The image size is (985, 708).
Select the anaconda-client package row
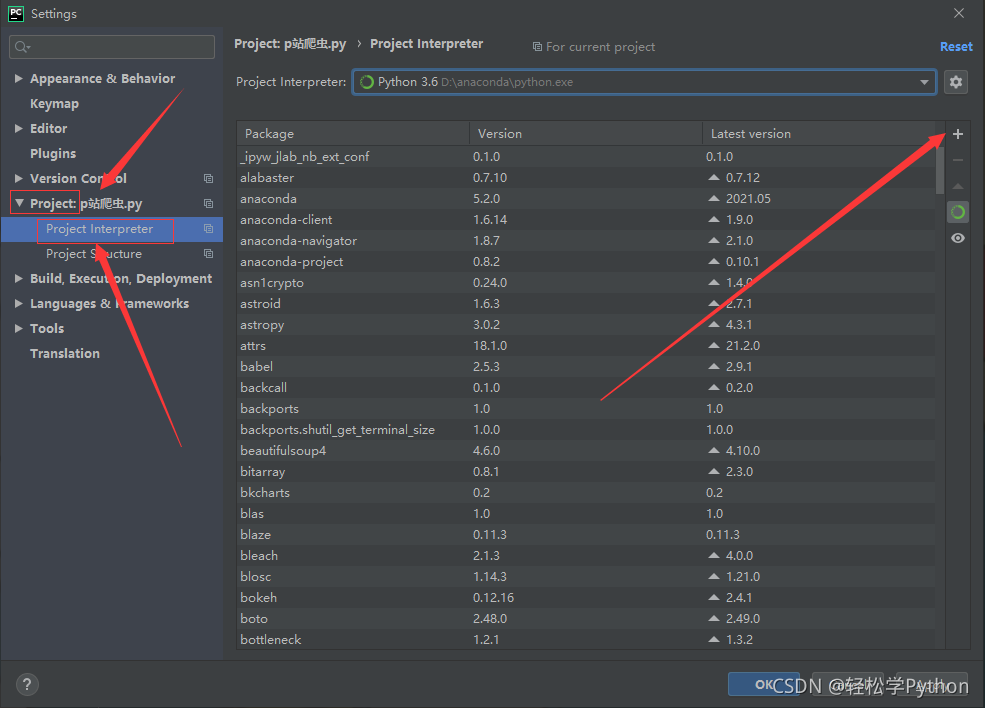point(585,220)
